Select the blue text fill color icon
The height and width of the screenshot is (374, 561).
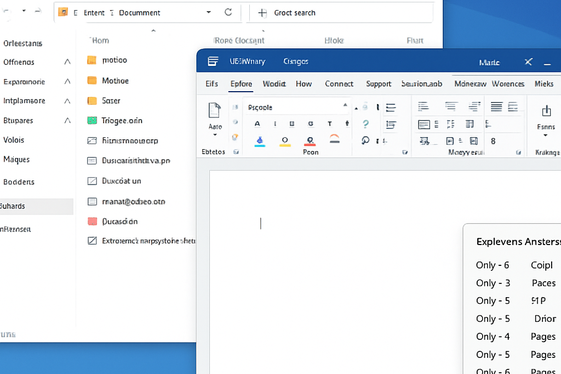260,141
